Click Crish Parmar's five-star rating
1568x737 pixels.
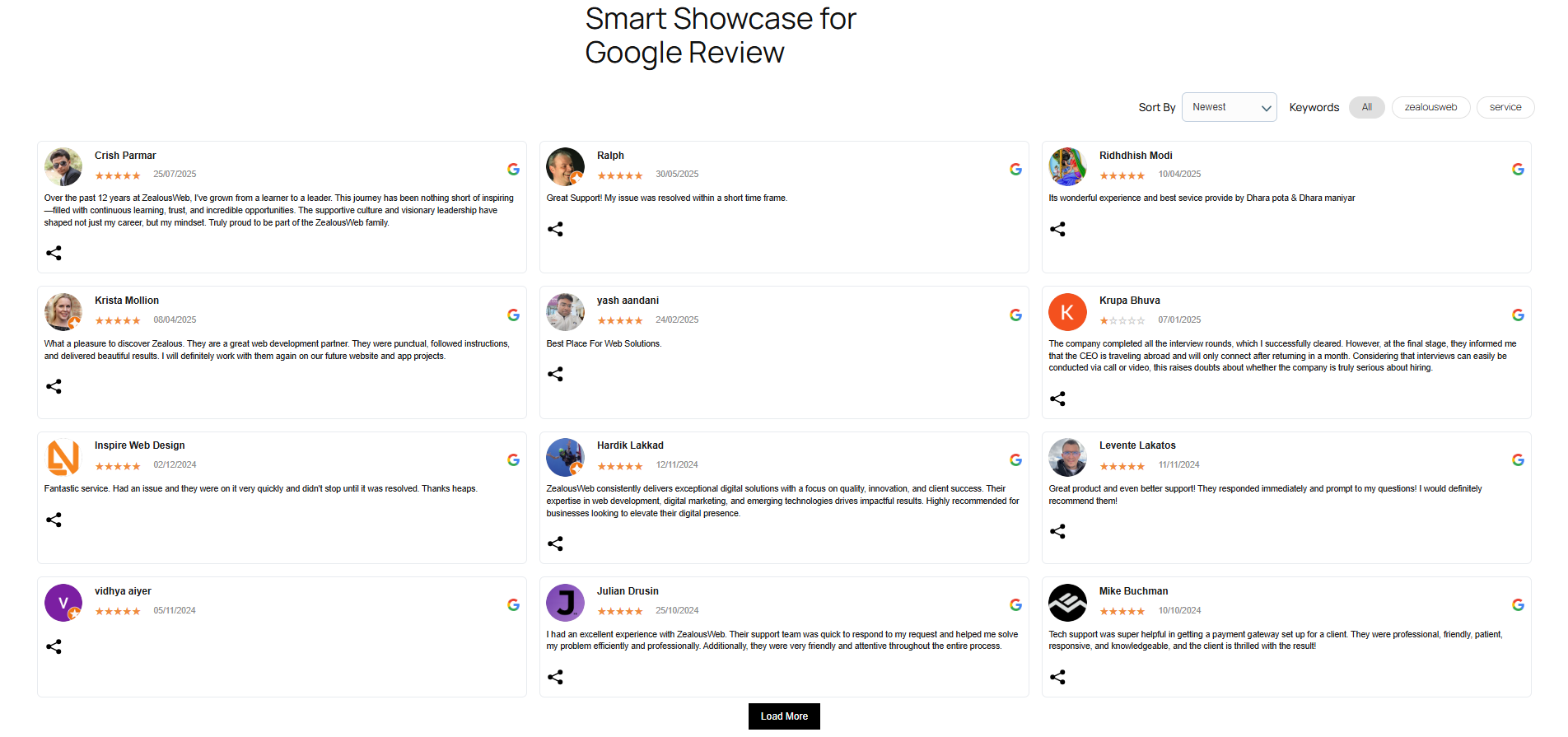[118, 175]
